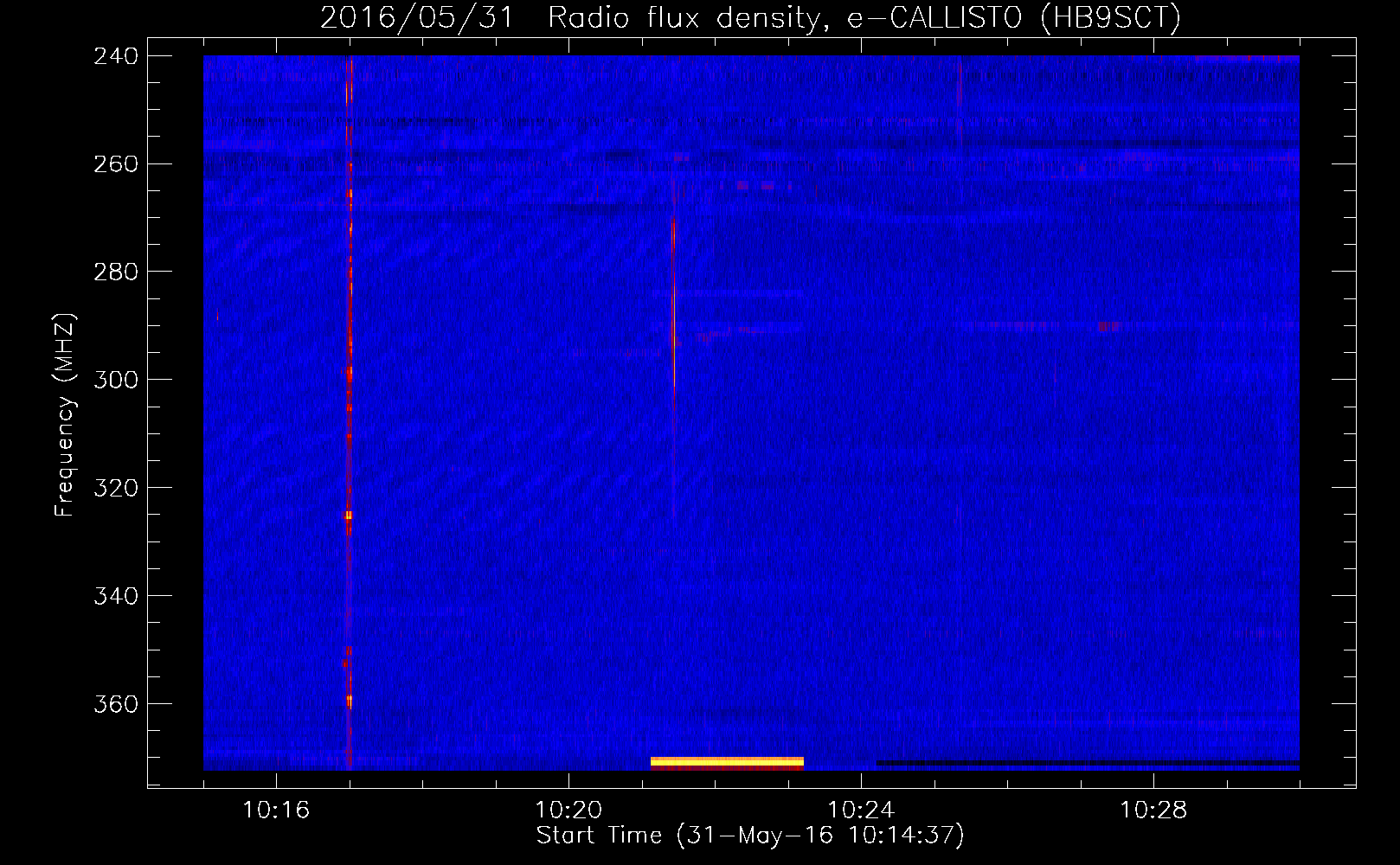Click the 280 frequency tick label
The image size is (1400, 865).
[x=116, y=272]
